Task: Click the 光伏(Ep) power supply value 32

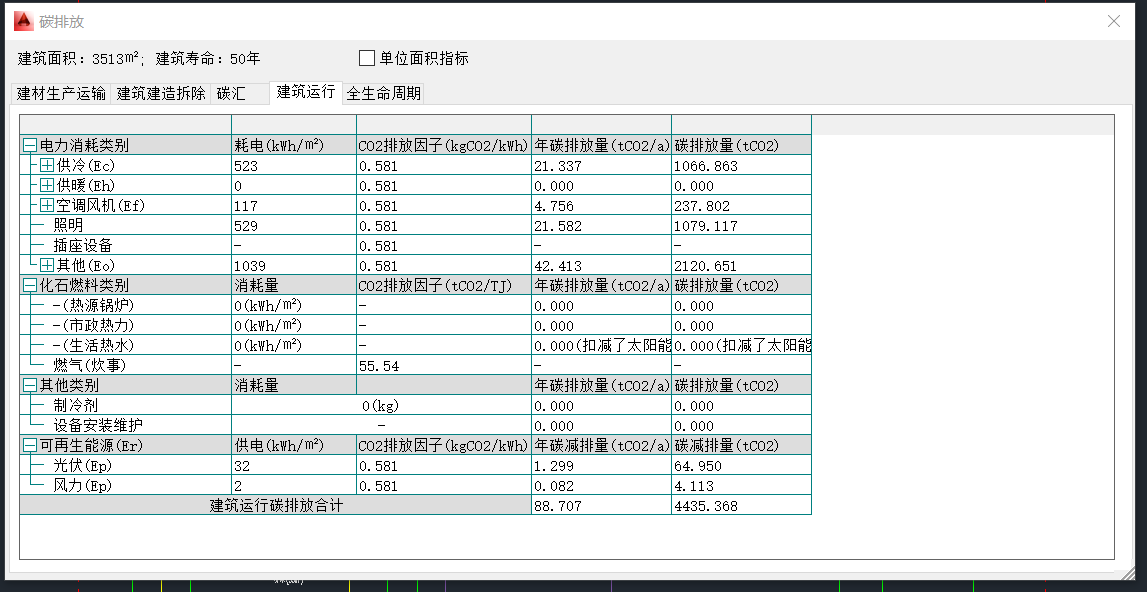Action: pyautogui.click(x=242, y=466)
